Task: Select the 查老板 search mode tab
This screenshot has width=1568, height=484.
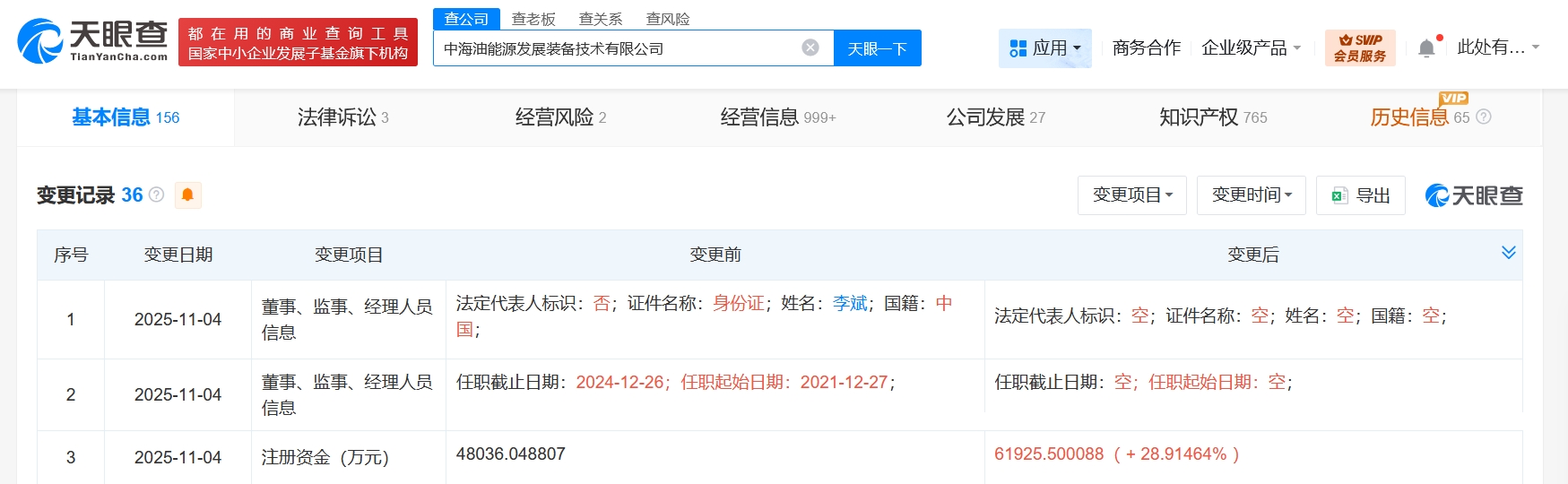Action: [x=533, y=19]
